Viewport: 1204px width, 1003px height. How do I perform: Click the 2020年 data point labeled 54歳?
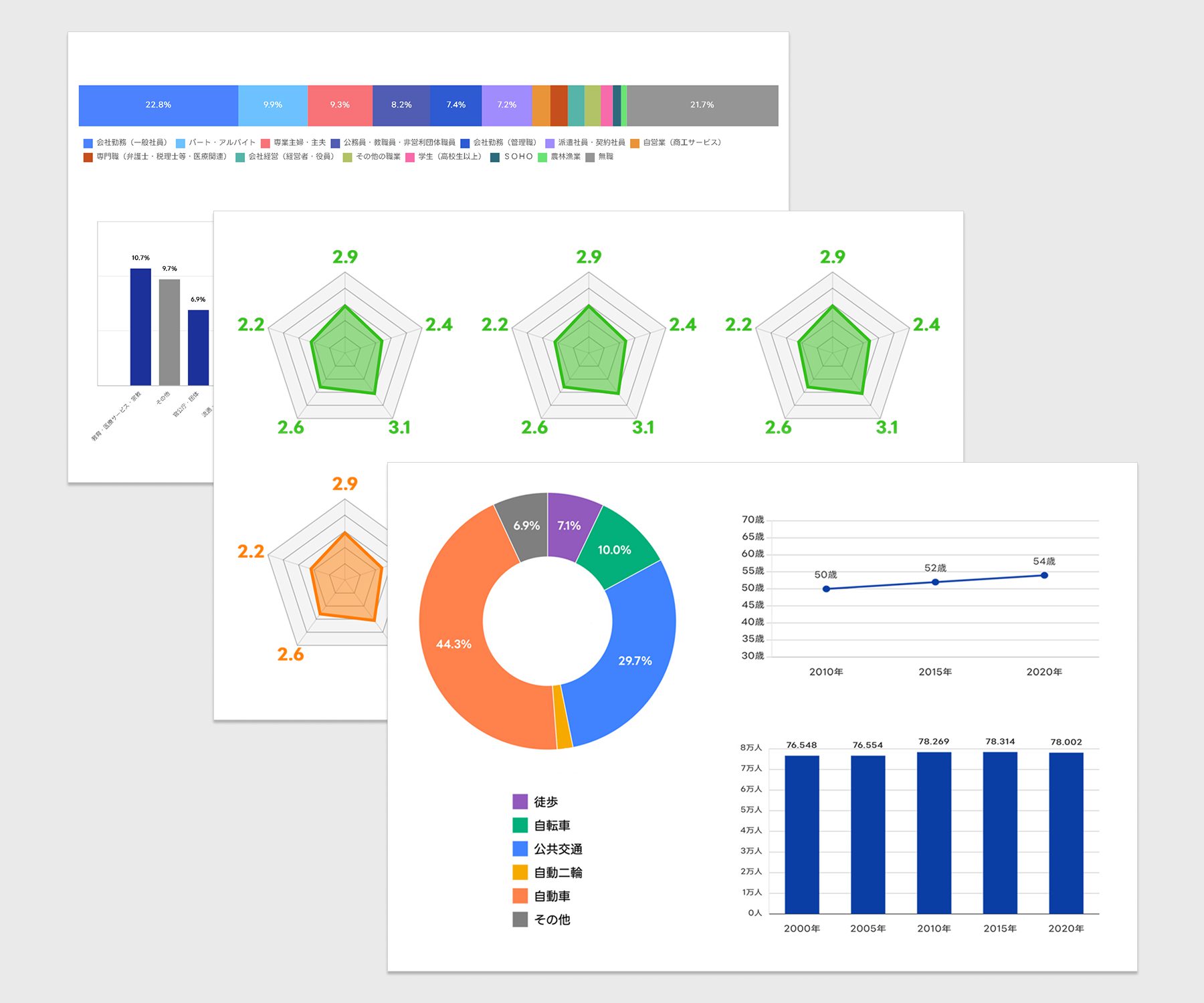click(x=1044, y=575)
